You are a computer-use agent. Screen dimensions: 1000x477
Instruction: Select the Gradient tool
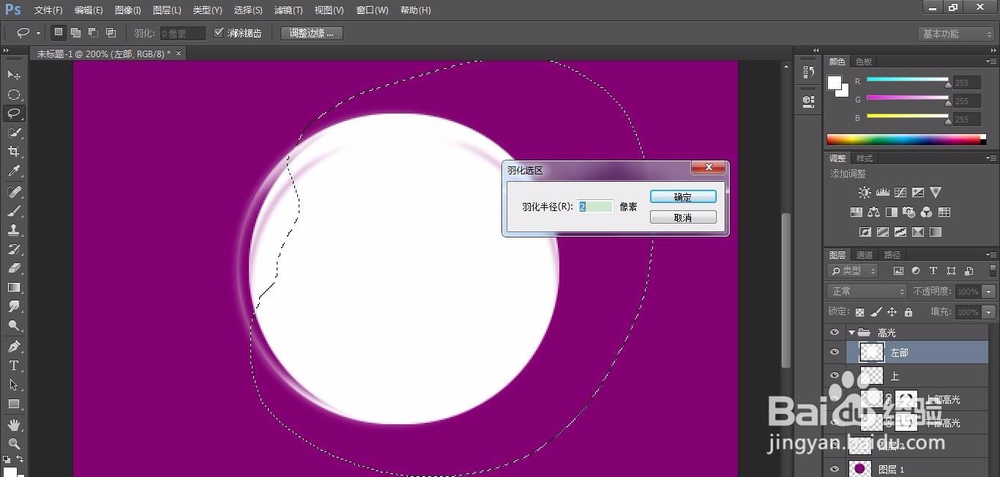[x=14, y=288]
